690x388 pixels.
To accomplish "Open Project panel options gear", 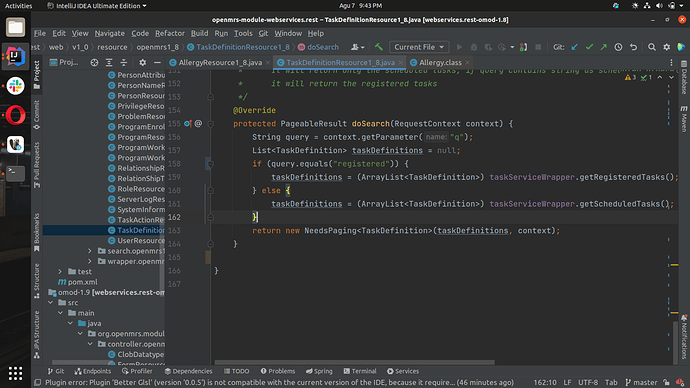I will point(143,62).
